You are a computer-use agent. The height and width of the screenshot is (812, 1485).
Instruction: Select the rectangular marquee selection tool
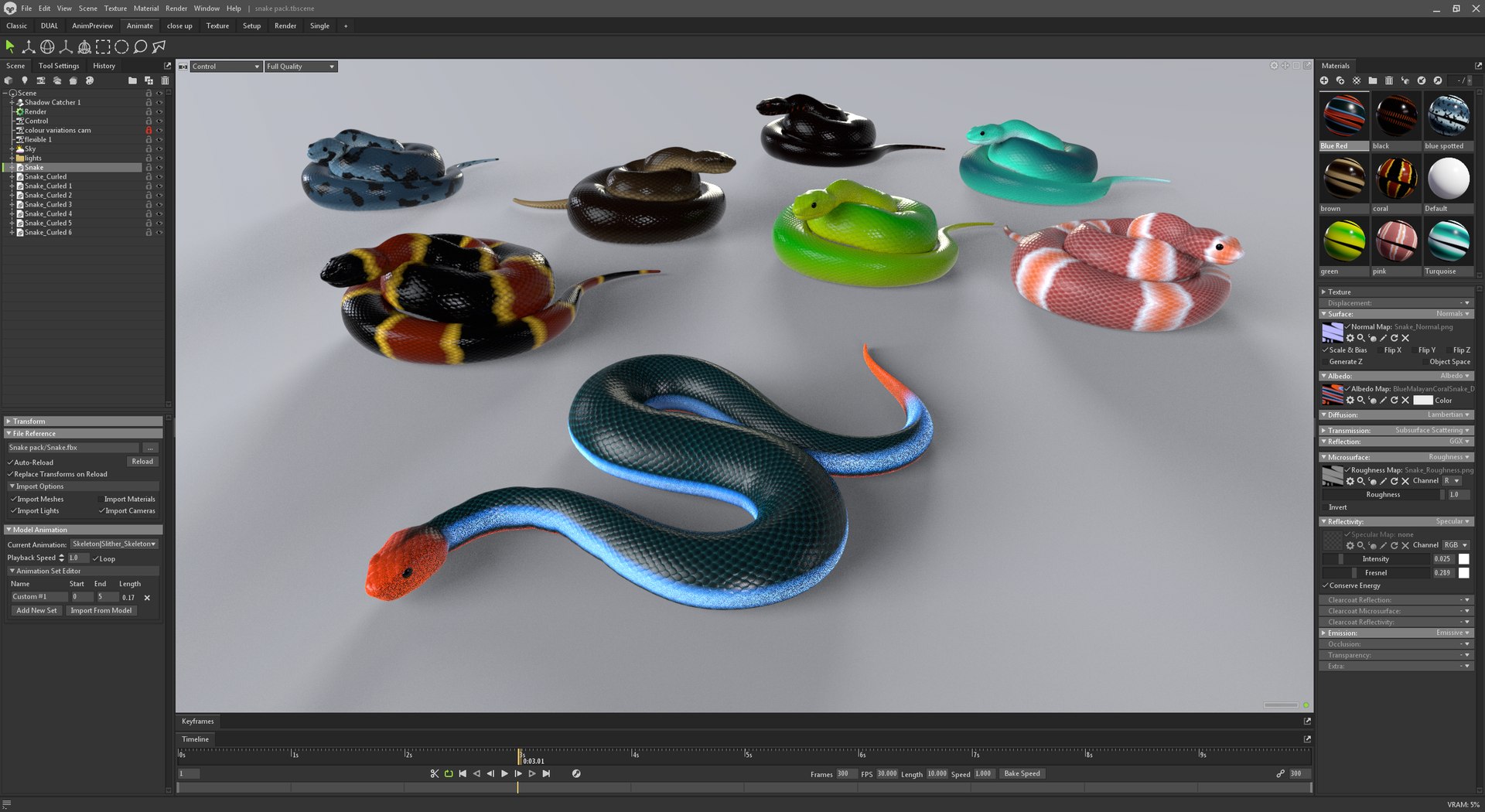[x=103, y=46]
